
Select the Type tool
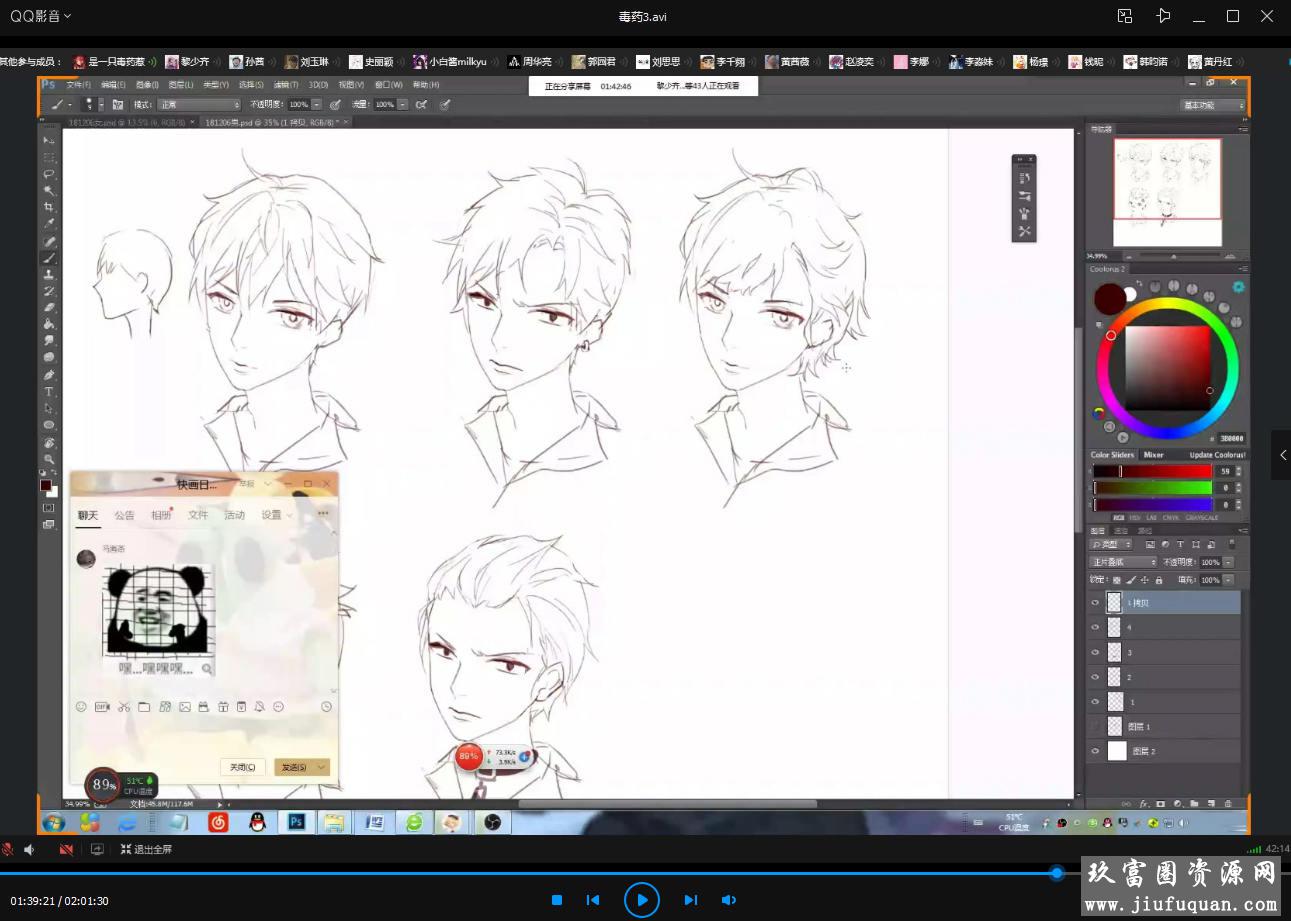tap(49, 392)
